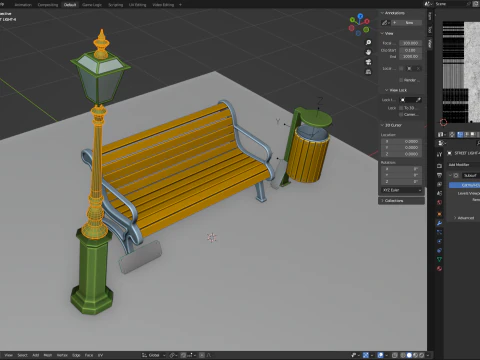Click the New annotation button
Viewport: 480px width, 360px height.
pyautogui.click(x=407, y=23)
